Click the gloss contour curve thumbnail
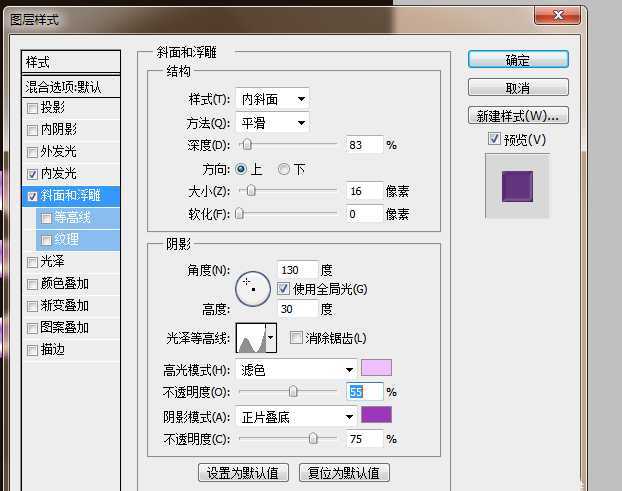Image resolution: width=622 pixels, height=491 pixels. pos(251,338)
